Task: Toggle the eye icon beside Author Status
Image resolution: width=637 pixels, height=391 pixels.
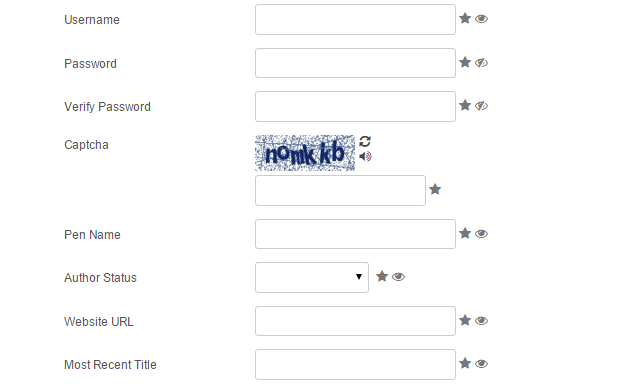Action: tap(399, 277)
